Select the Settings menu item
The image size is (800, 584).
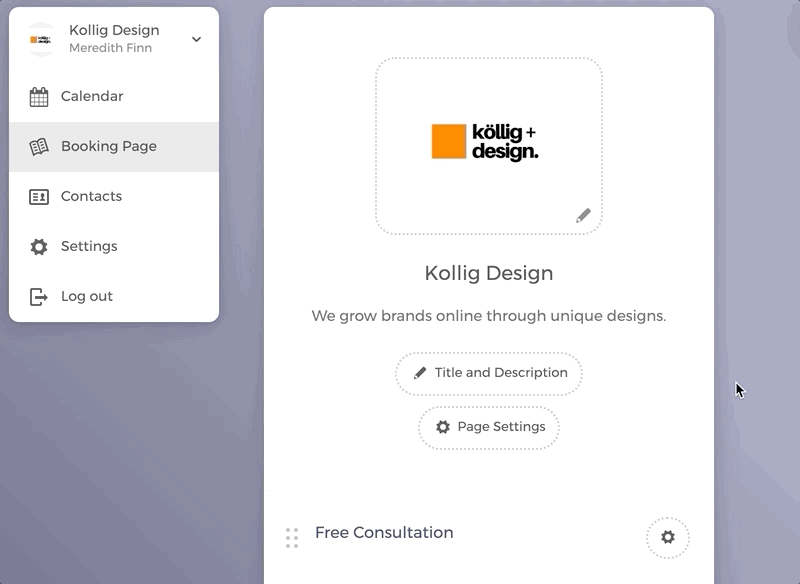[x=114, y=246]
